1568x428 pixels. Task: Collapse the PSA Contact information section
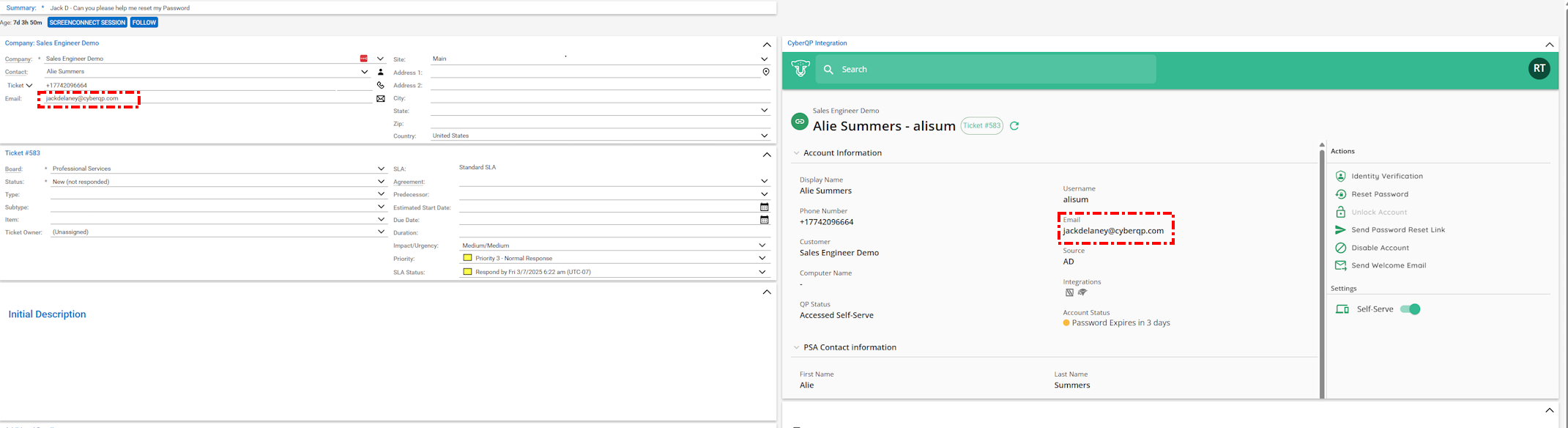point(796,347)
